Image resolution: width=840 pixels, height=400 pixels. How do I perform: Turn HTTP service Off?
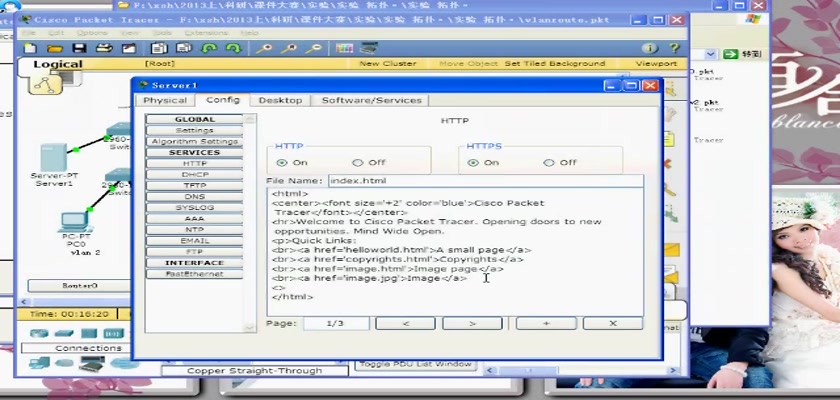357,163
